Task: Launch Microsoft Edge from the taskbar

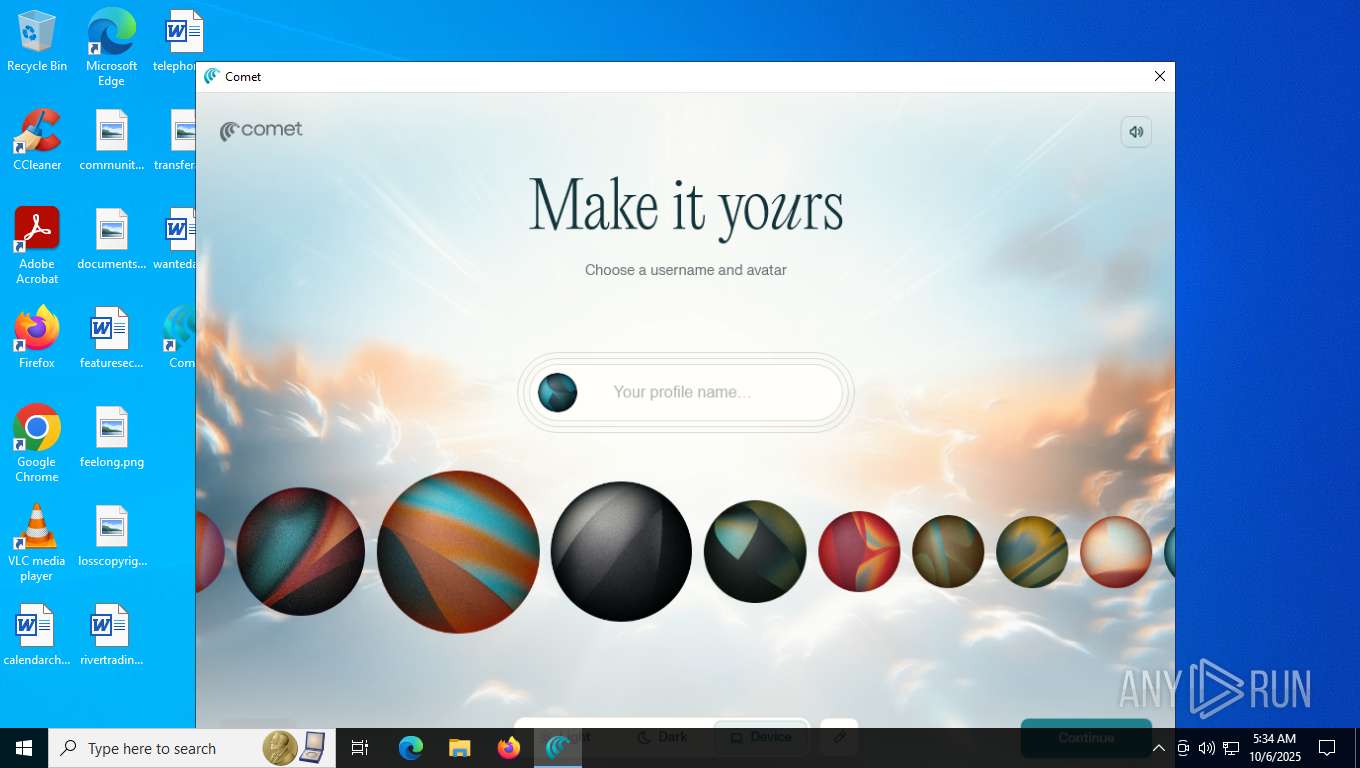Action: (x=411, y=748)
